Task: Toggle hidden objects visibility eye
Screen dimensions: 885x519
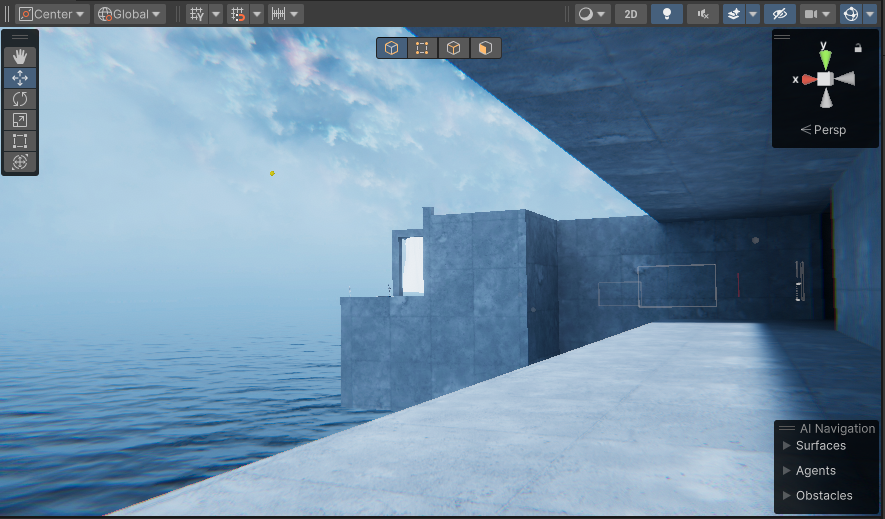Action: [779, 14]
